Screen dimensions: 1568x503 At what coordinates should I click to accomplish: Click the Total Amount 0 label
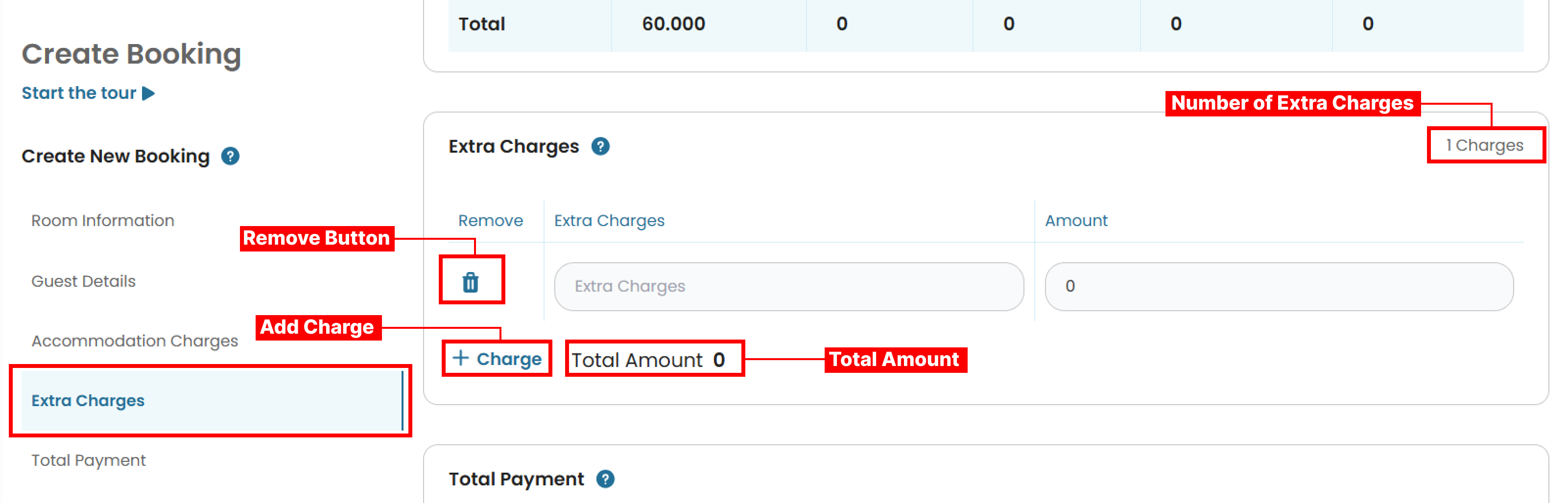[647, 360]
